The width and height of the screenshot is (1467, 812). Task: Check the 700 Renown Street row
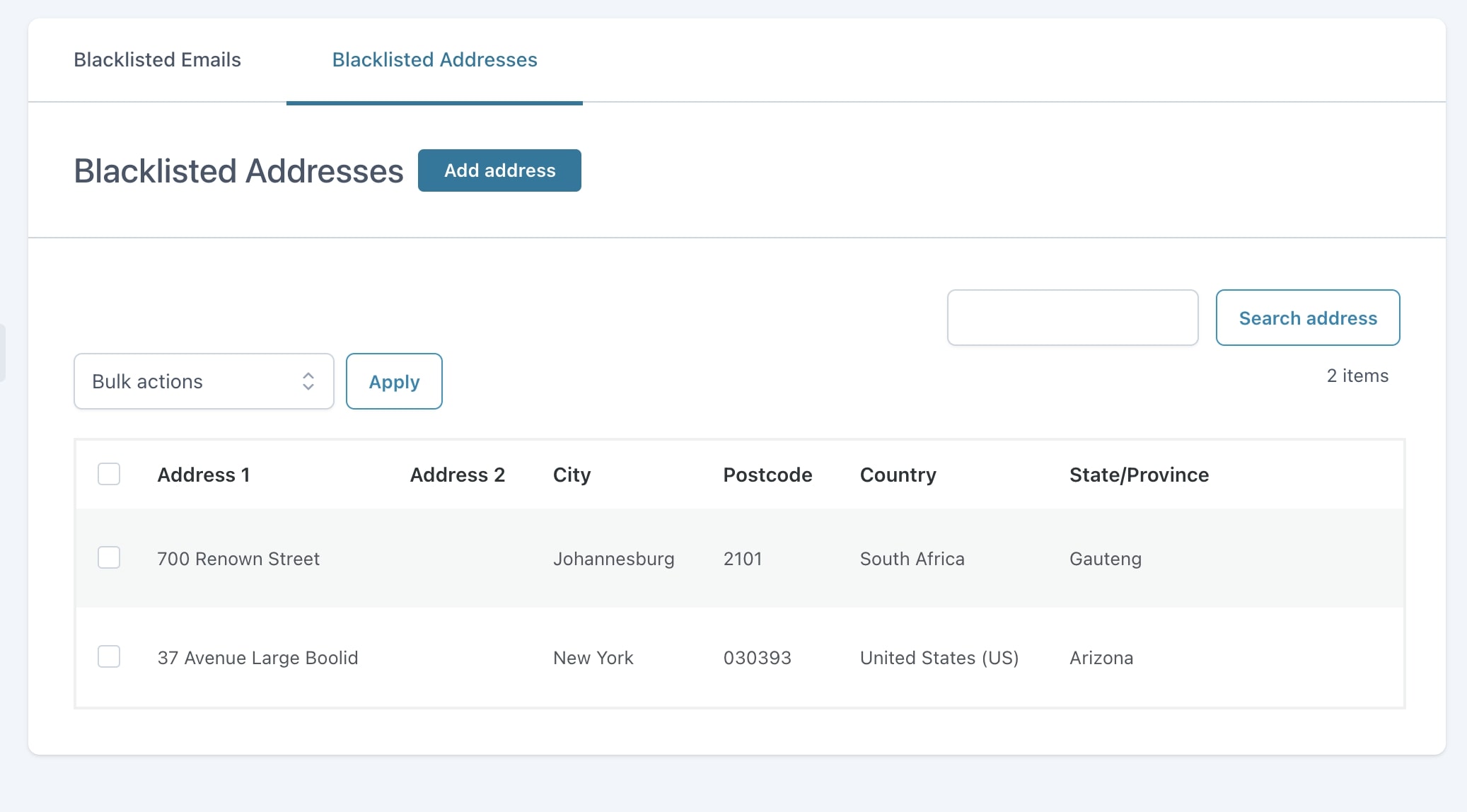109,558
